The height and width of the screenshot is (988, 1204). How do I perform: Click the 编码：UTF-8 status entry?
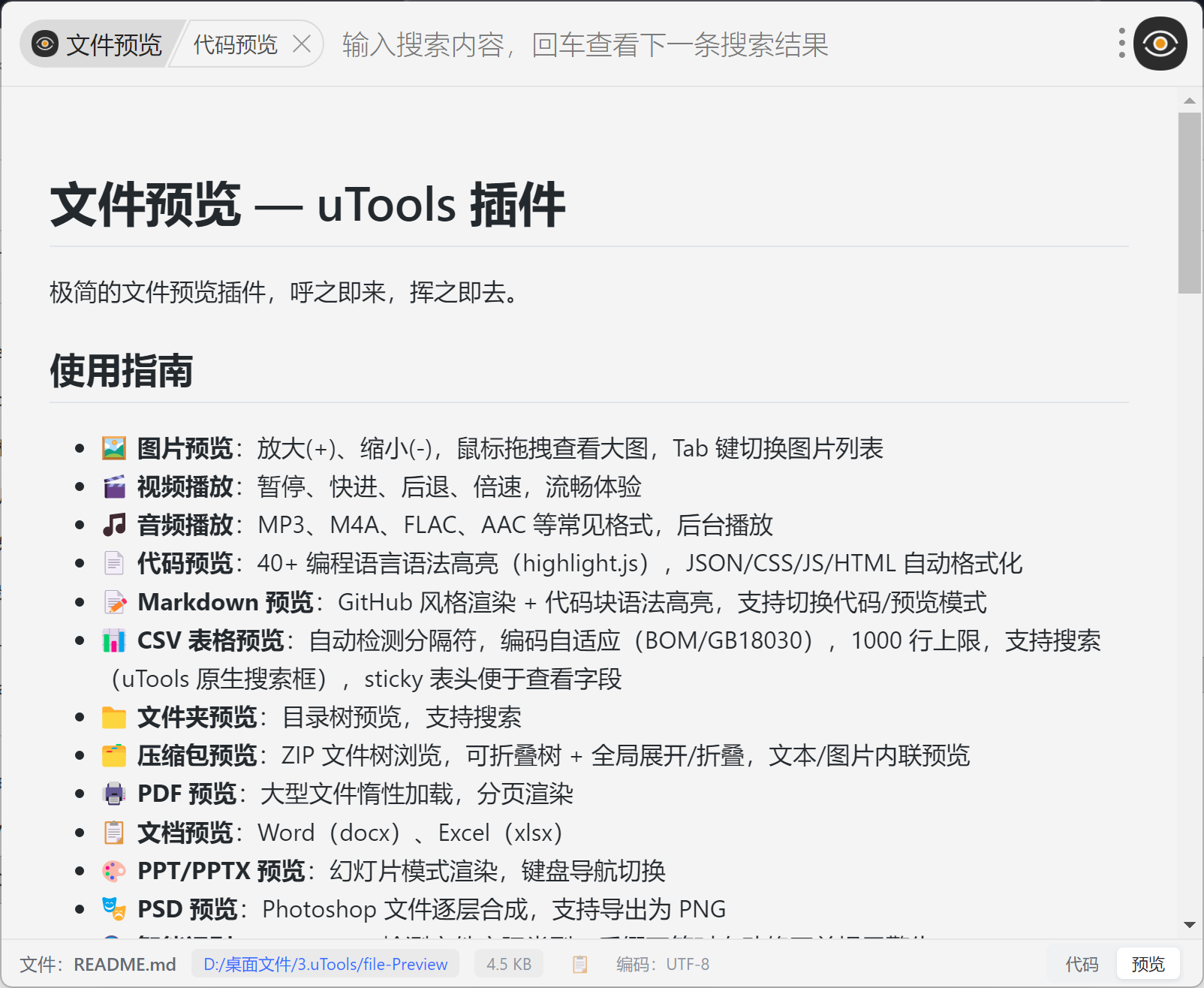[x=663, y=964]
